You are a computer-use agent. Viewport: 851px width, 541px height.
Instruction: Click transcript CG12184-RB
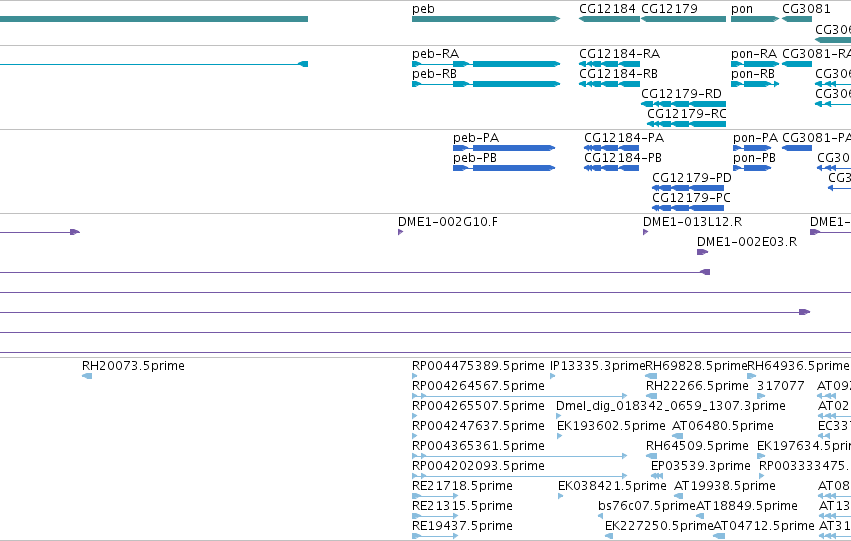click(x=609, y=84)
